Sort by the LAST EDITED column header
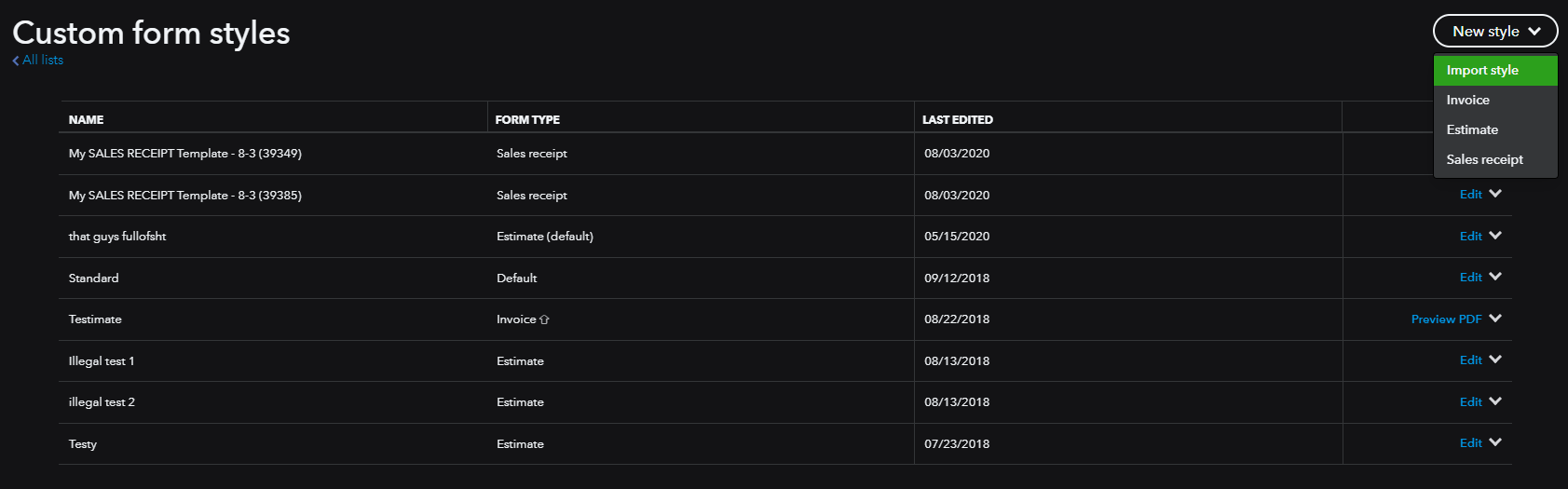 (x=957, y=120)
